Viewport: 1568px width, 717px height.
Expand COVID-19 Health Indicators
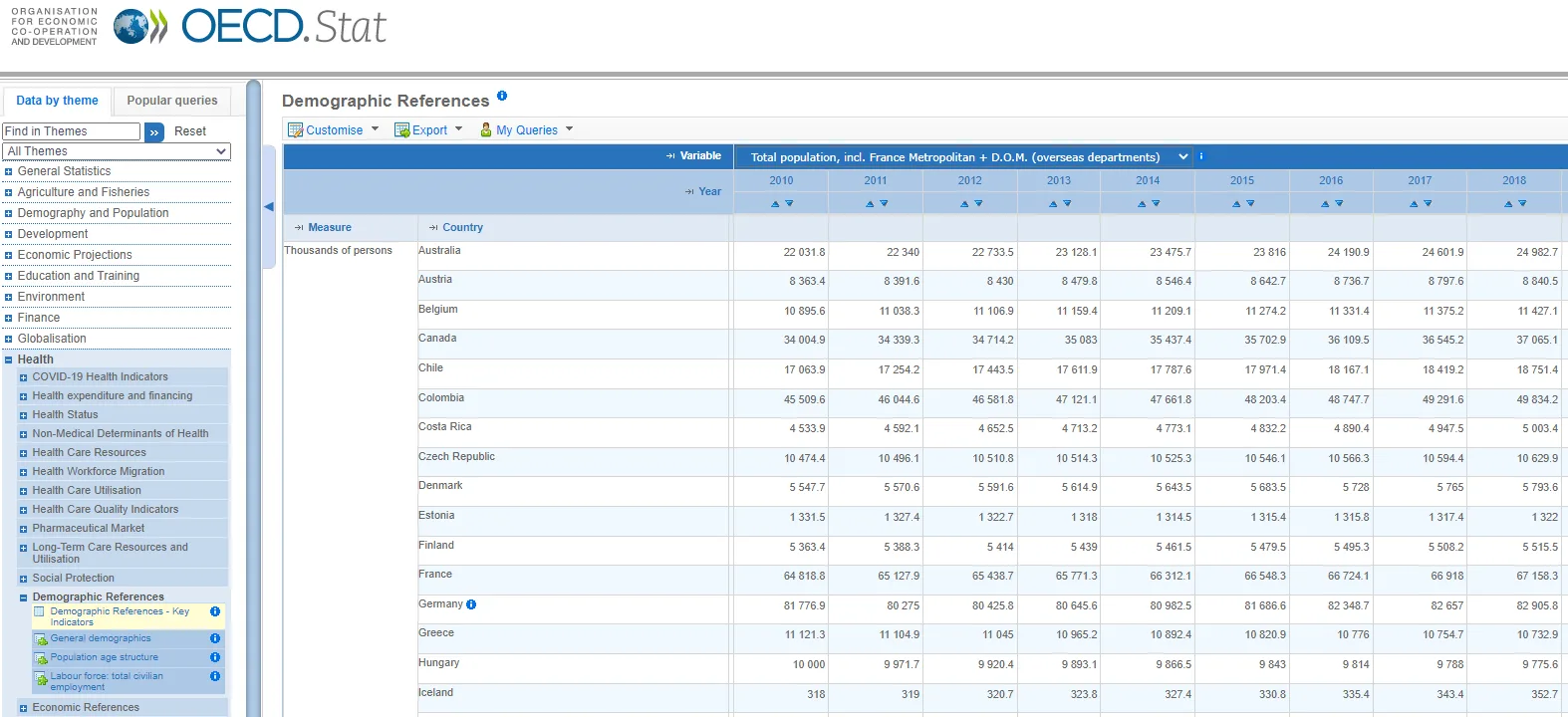(x=23, y=377)
